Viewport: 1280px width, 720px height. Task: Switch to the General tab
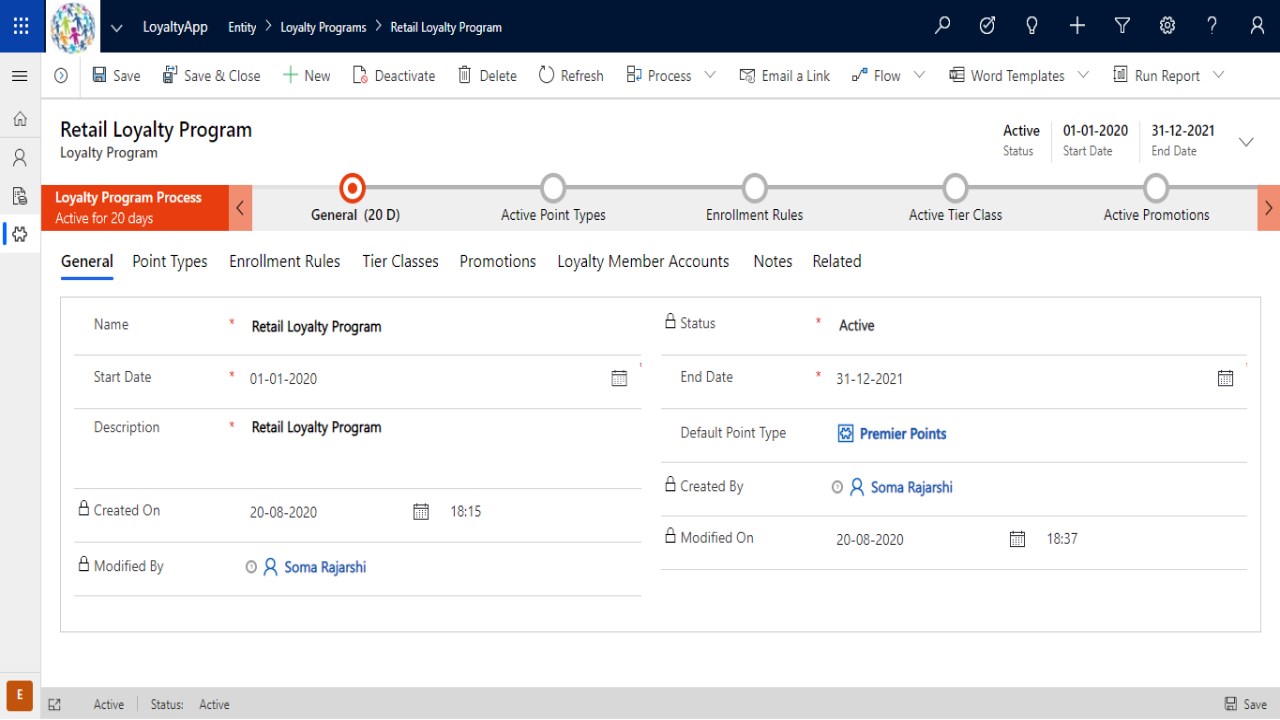pos(87,262)
